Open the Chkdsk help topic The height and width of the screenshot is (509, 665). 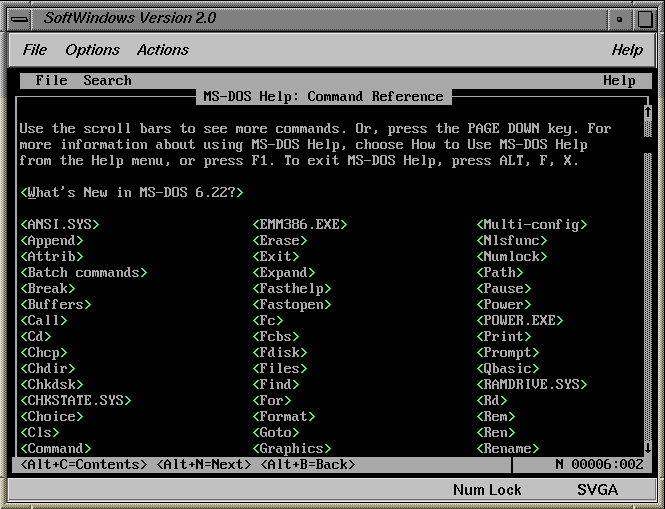point(52,384)
